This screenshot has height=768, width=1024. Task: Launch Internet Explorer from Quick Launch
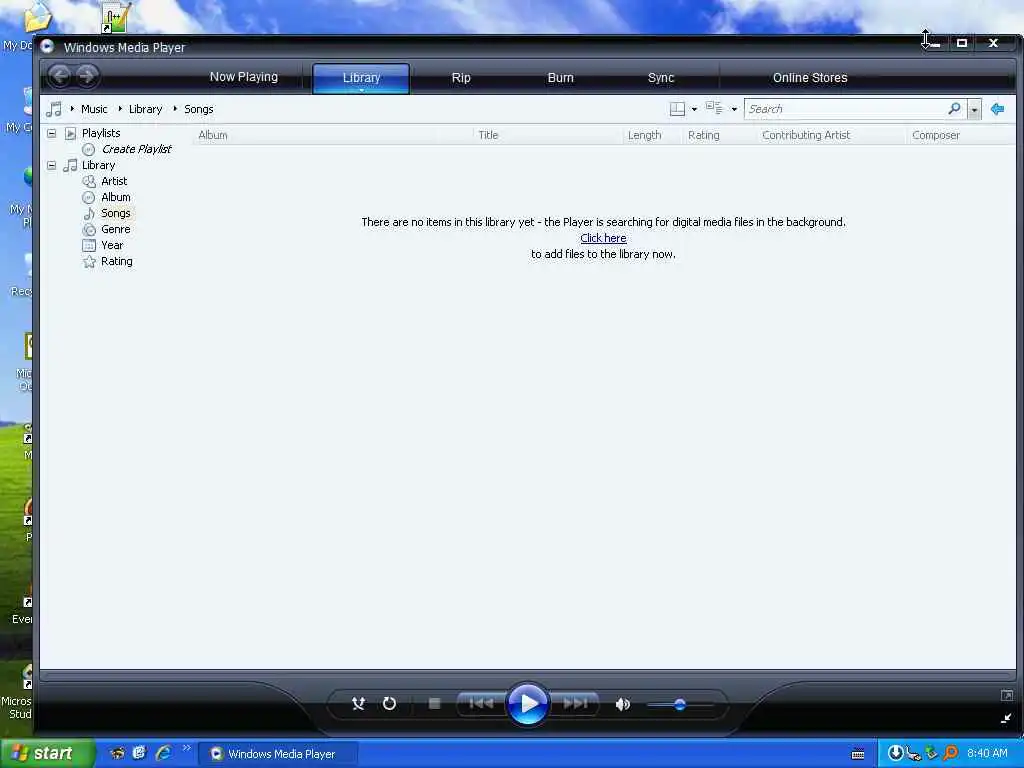(163, 753)
